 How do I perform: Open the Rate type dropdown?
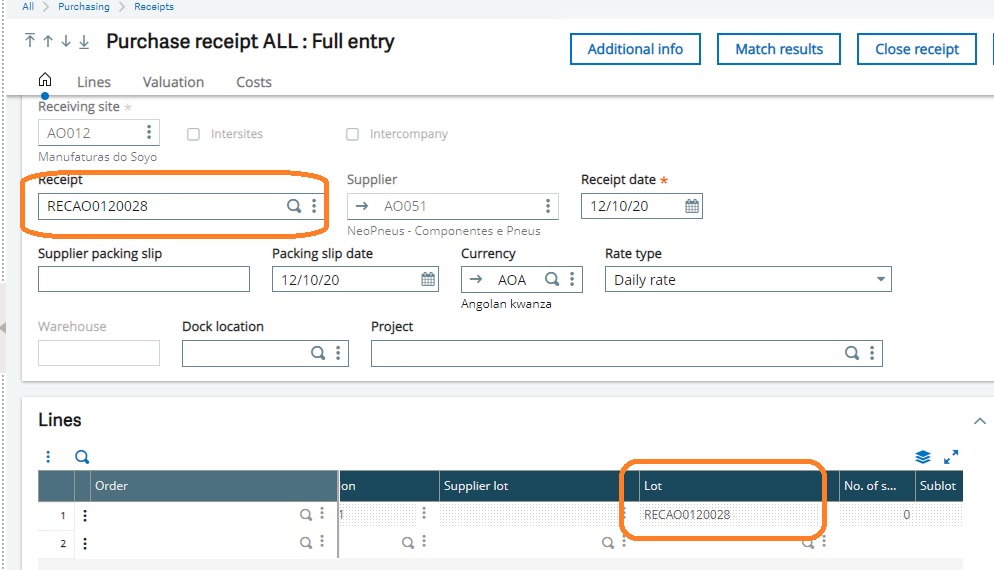click(880, 280)
